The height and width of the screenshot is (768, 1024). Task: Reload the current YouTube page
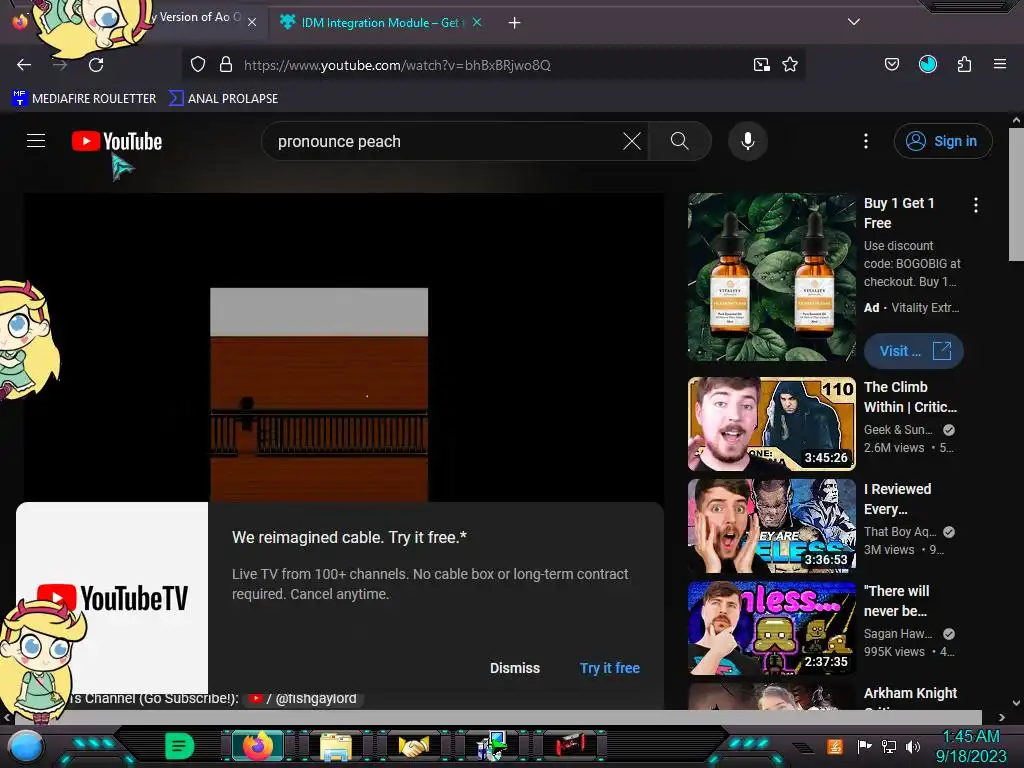click(x=96, y=65)
